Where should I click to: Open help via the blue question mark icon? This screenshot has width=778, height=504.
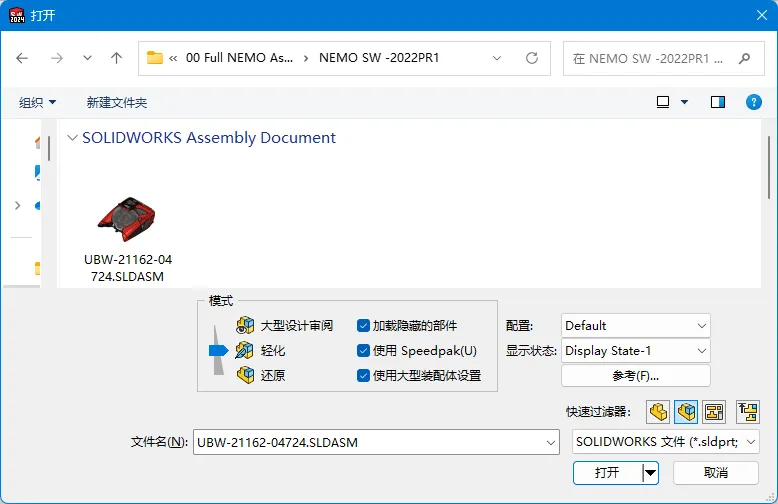coord(754,102)
